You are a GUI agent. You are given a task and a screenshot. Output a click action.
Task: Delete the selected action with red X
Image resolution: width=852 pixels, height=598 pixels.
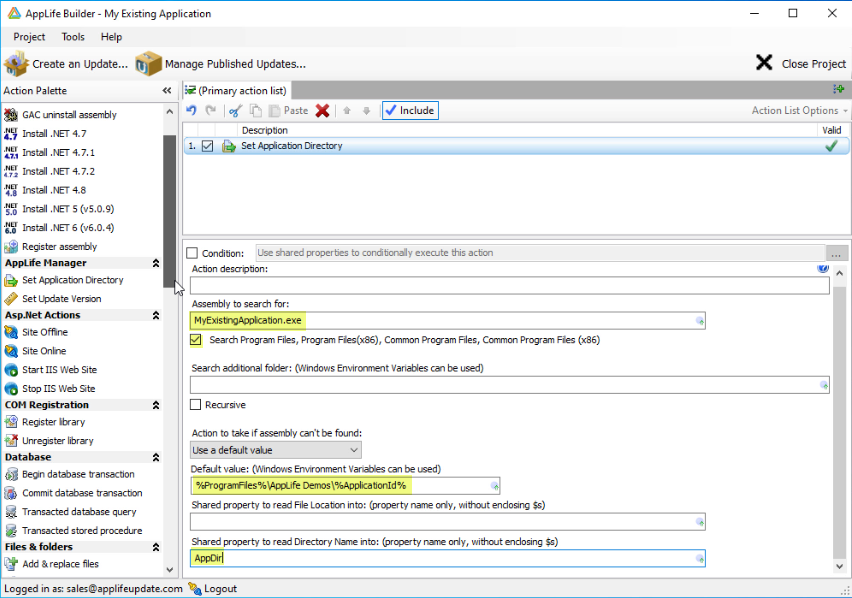pos(322,111)
